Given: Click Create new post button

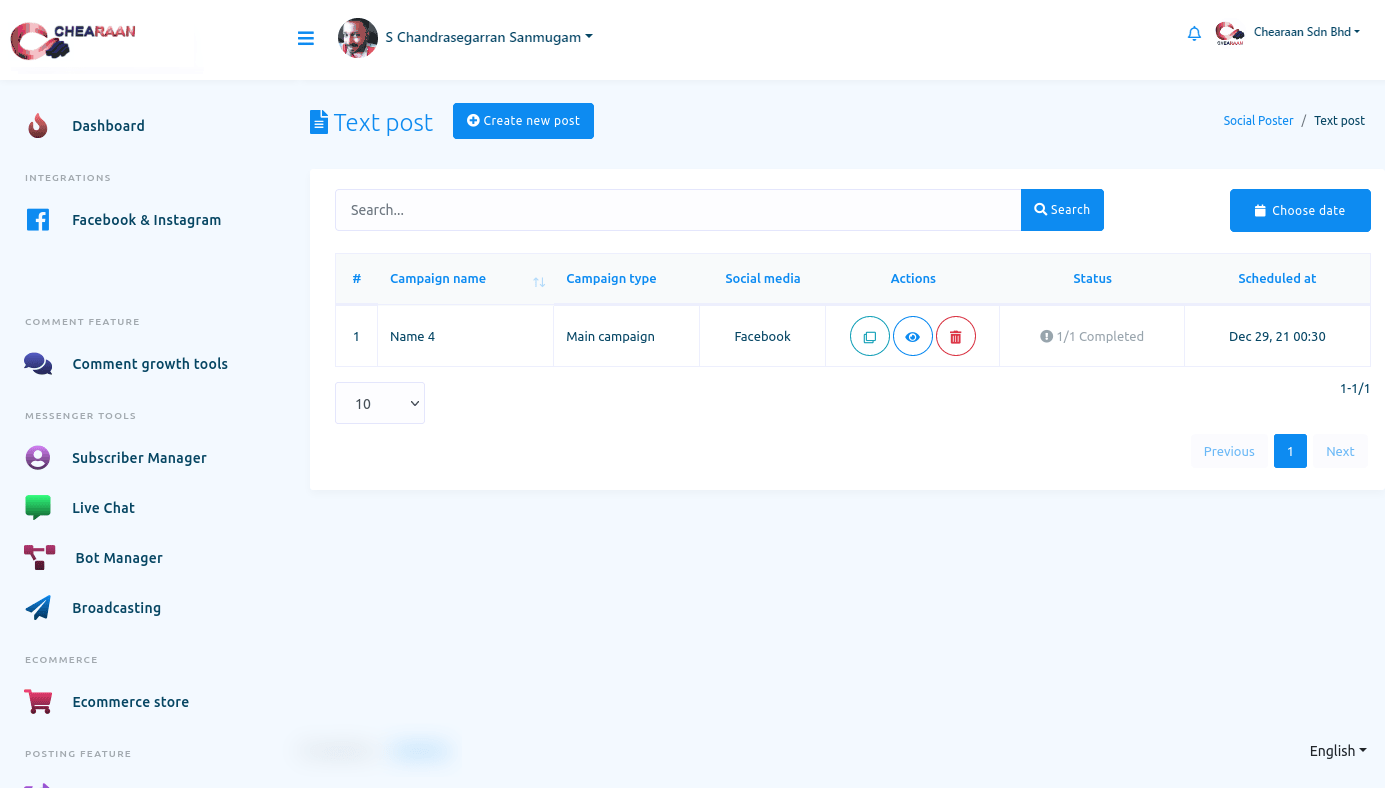Looking at the screenshot, I should (523, 121).
